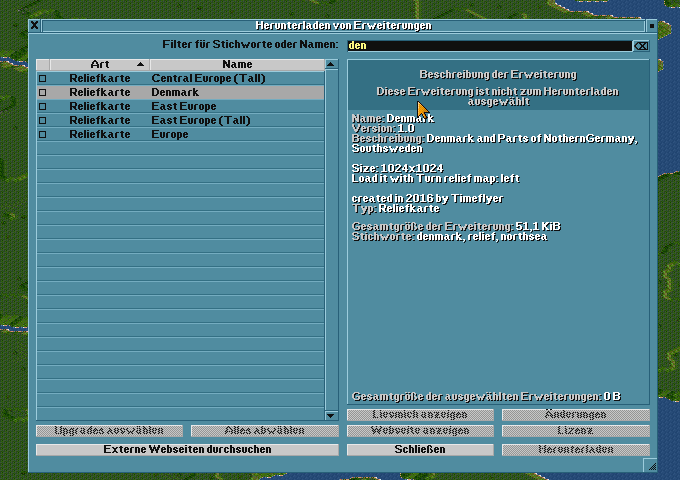
Task: Select the Denmark checkbox for download
Action: [x=42, y=92]
